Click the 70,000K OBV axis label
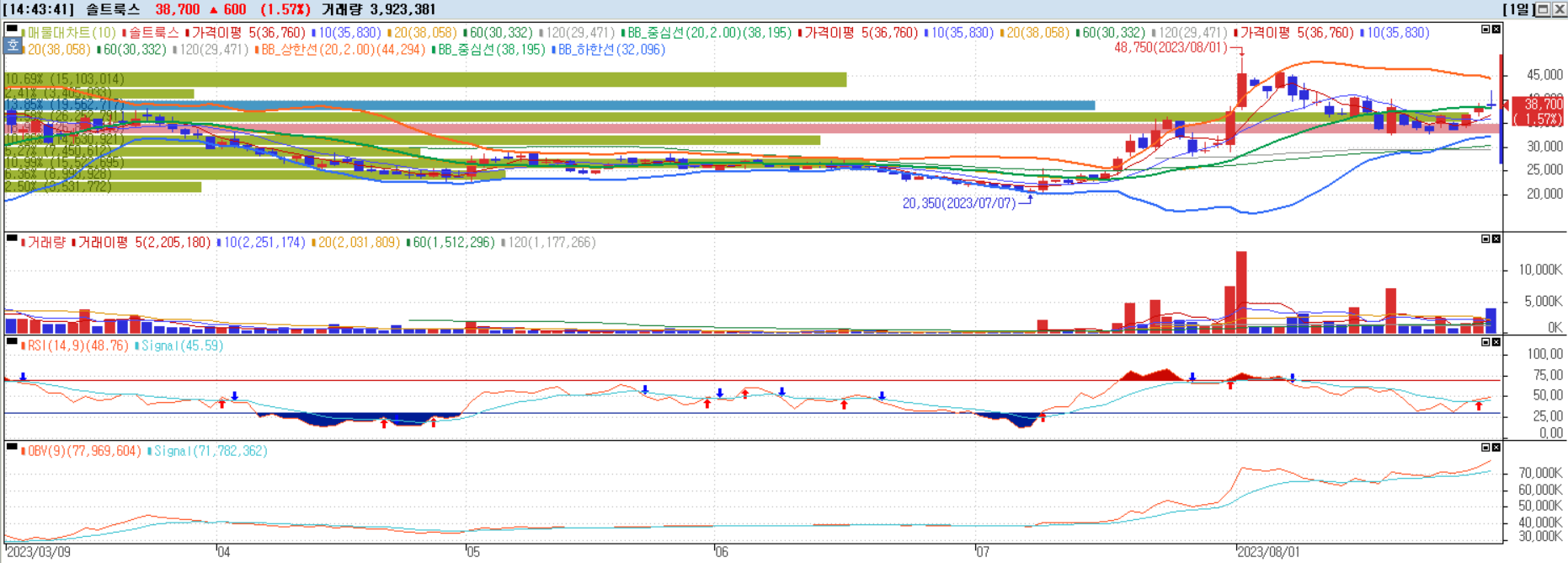The height and width of the screenshot is (563, 1568). (x=1540, y=473)
